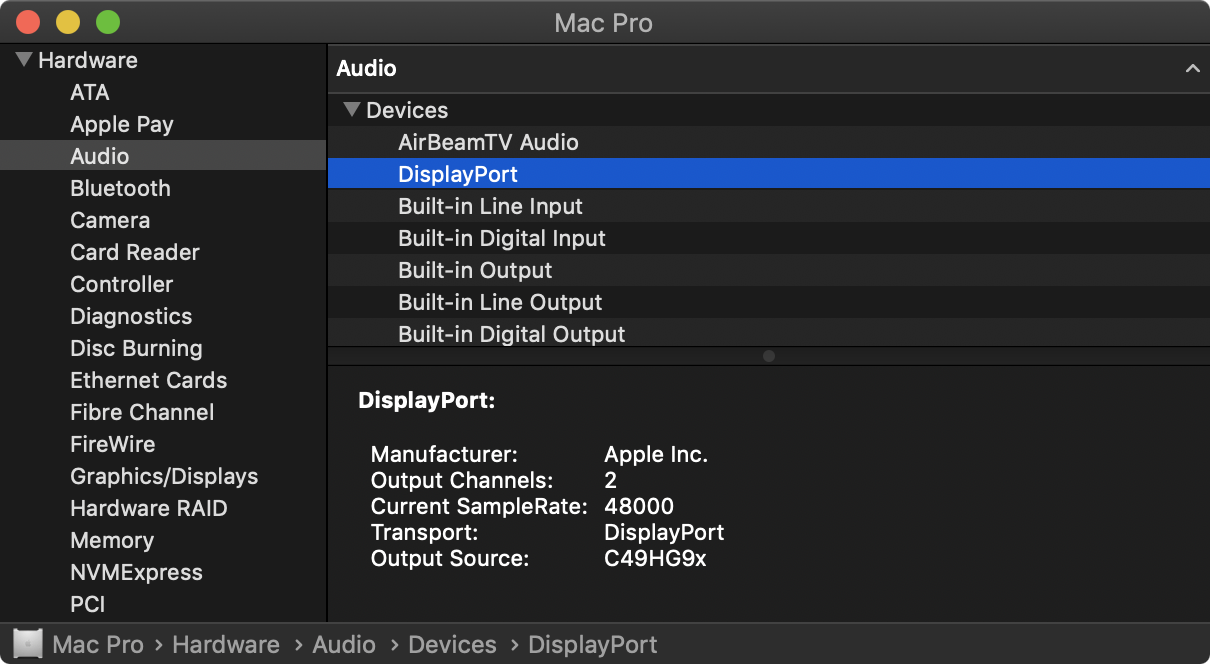The height and width of the screenshot is (664, 1210).
Task: Open Bluetooth in the sidebar
Action: (120, 188)
